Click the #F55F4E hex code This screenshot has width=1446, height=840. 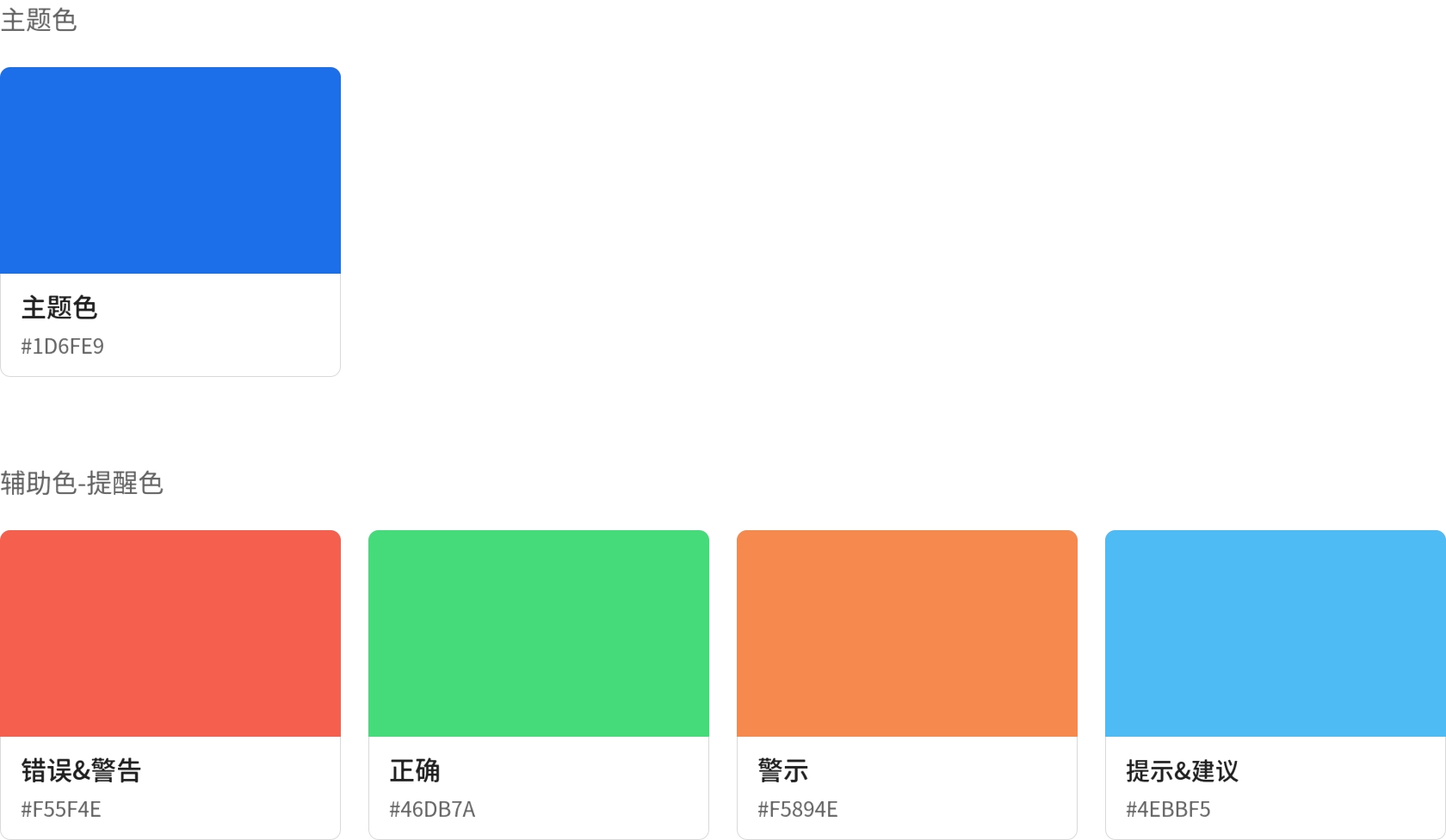pos(61,809)
